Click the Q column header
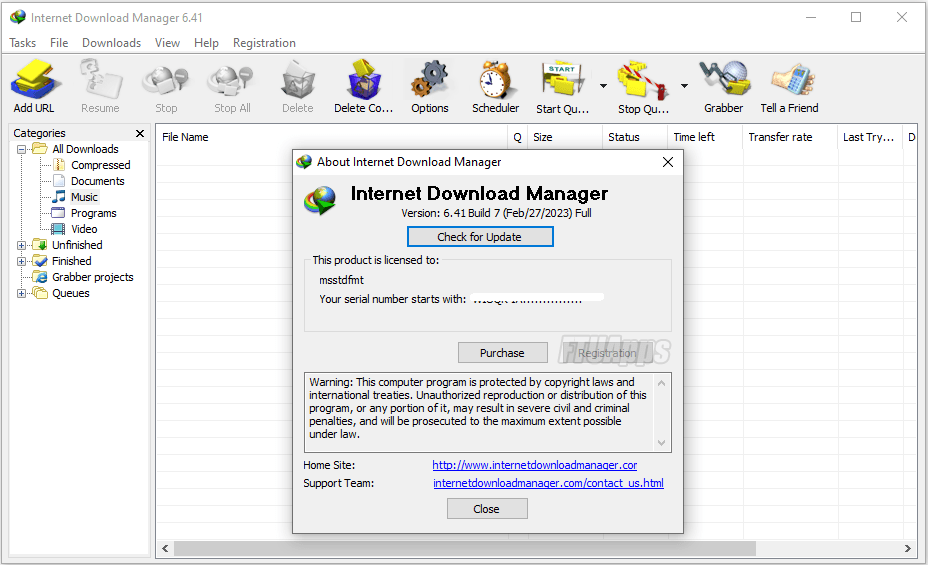928x565 pixels. (x=517, y=137)
